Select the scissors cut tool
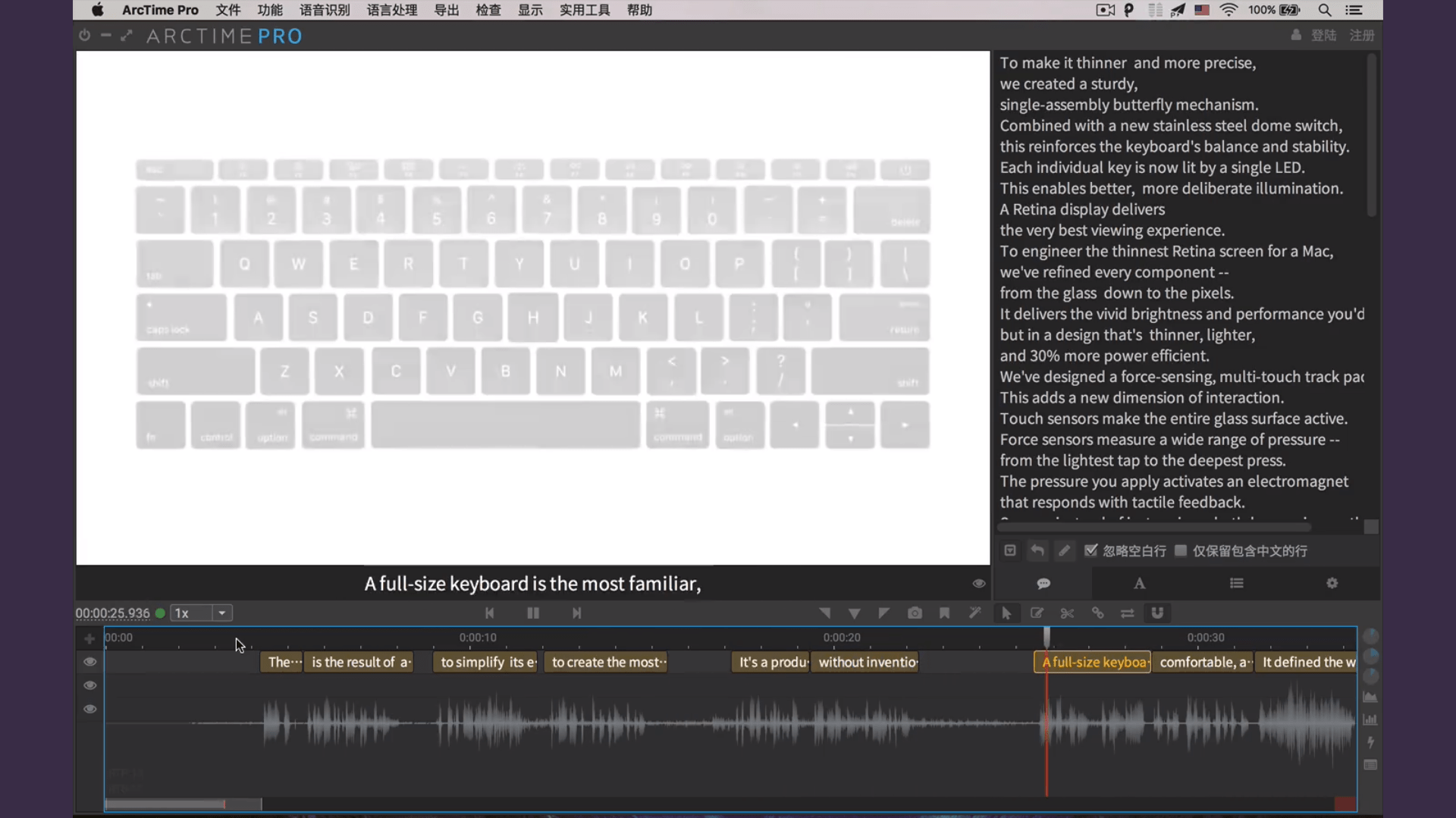 click(1067, 613)
